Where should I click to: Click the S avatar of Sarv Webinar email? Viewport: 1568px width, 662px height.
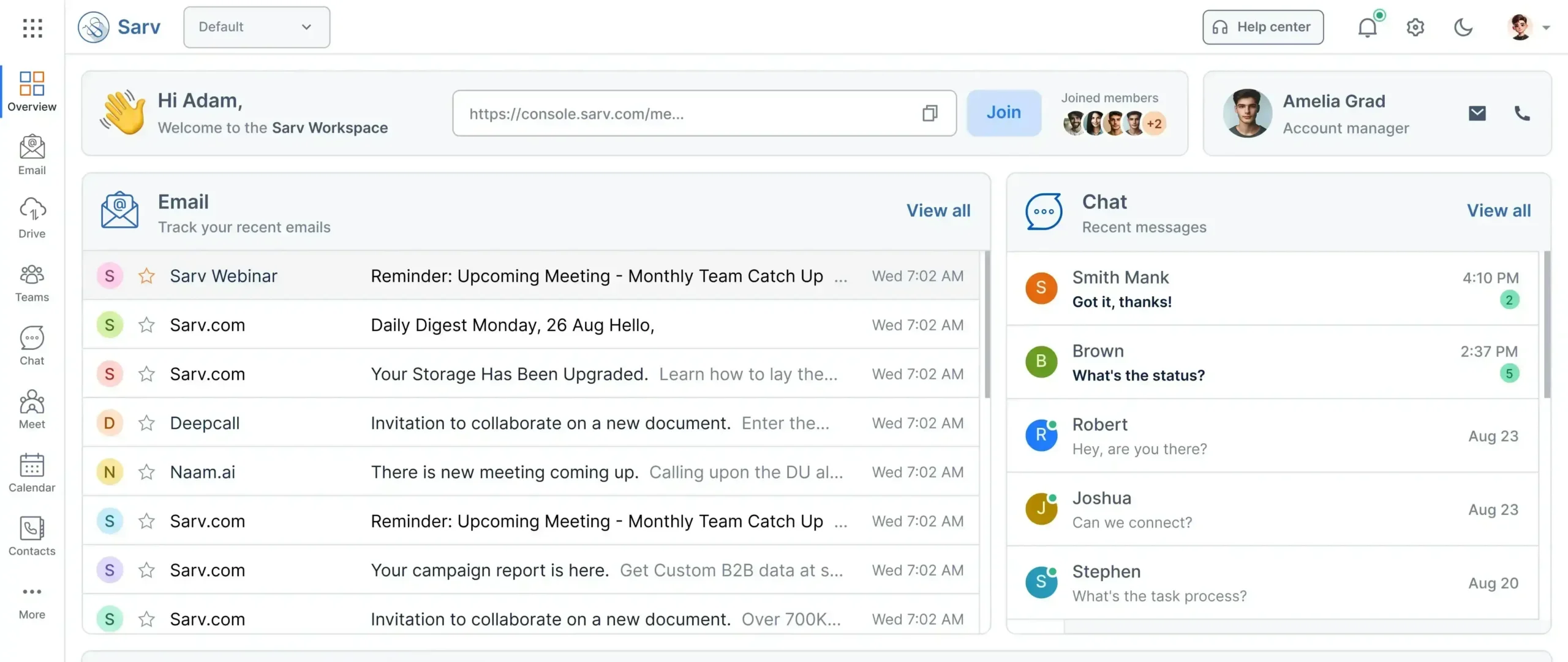110,276
